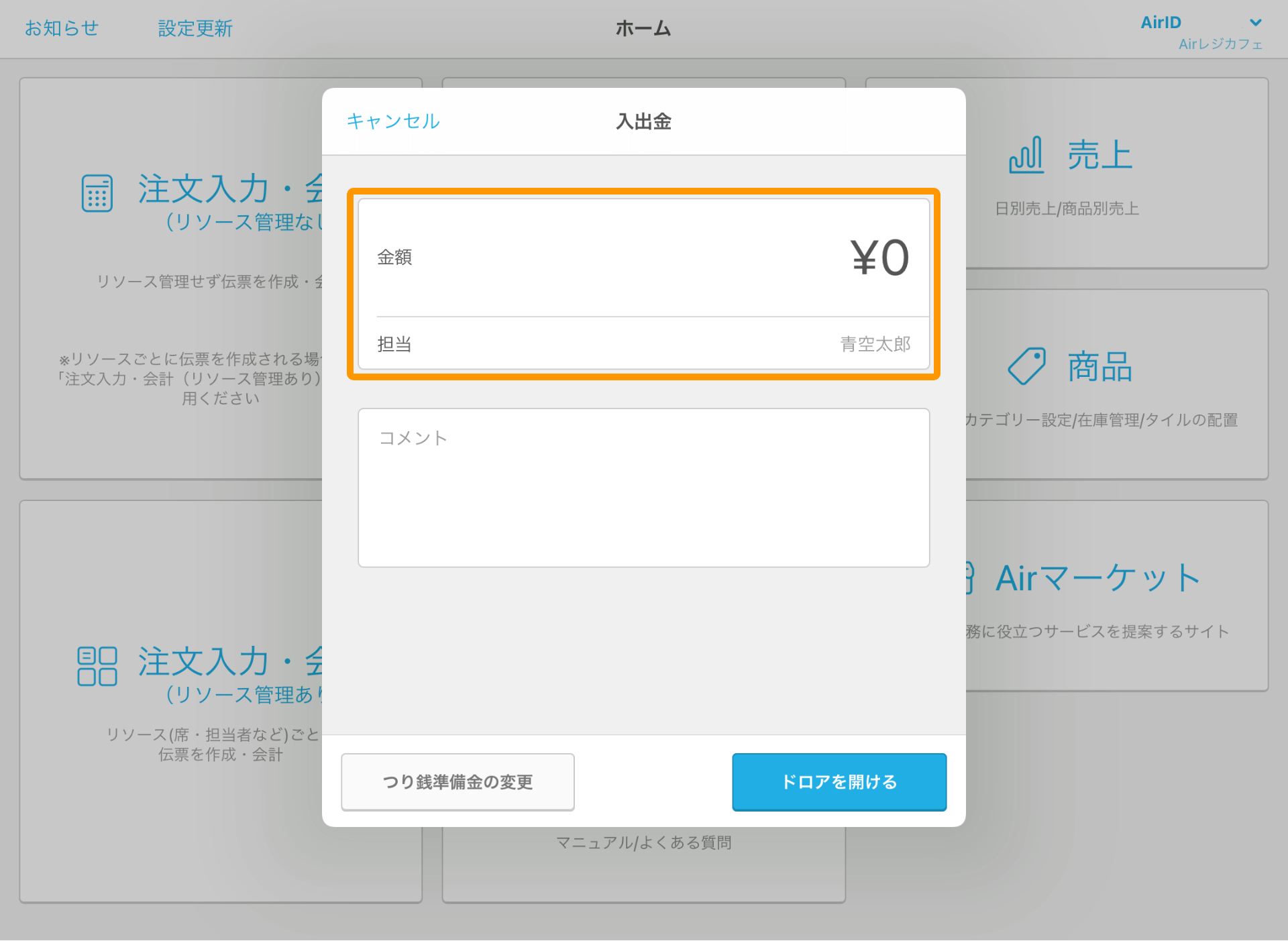
Task: Click マニュアル/よくある質問 text at bottom
Action: (x=643, y=842)
